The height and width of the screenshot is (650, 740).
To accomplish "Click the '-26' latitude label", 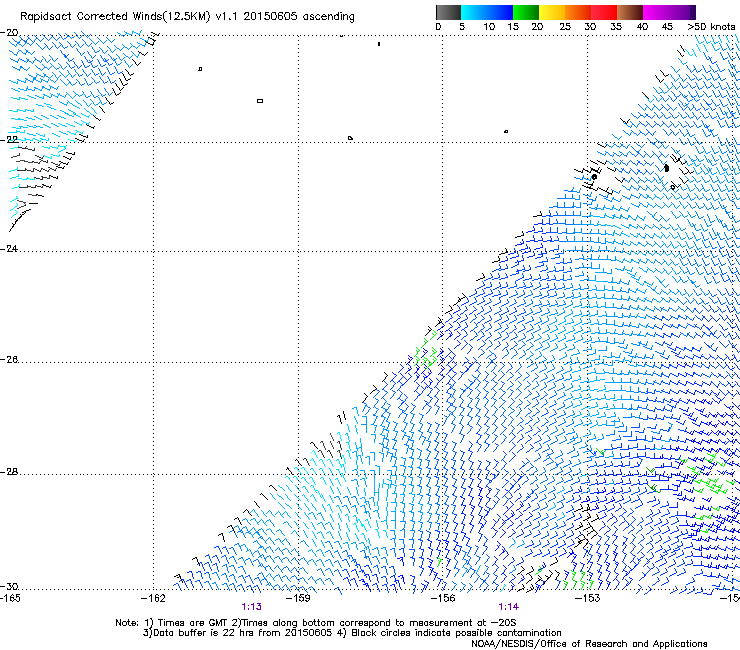I will tap(9, 360).
